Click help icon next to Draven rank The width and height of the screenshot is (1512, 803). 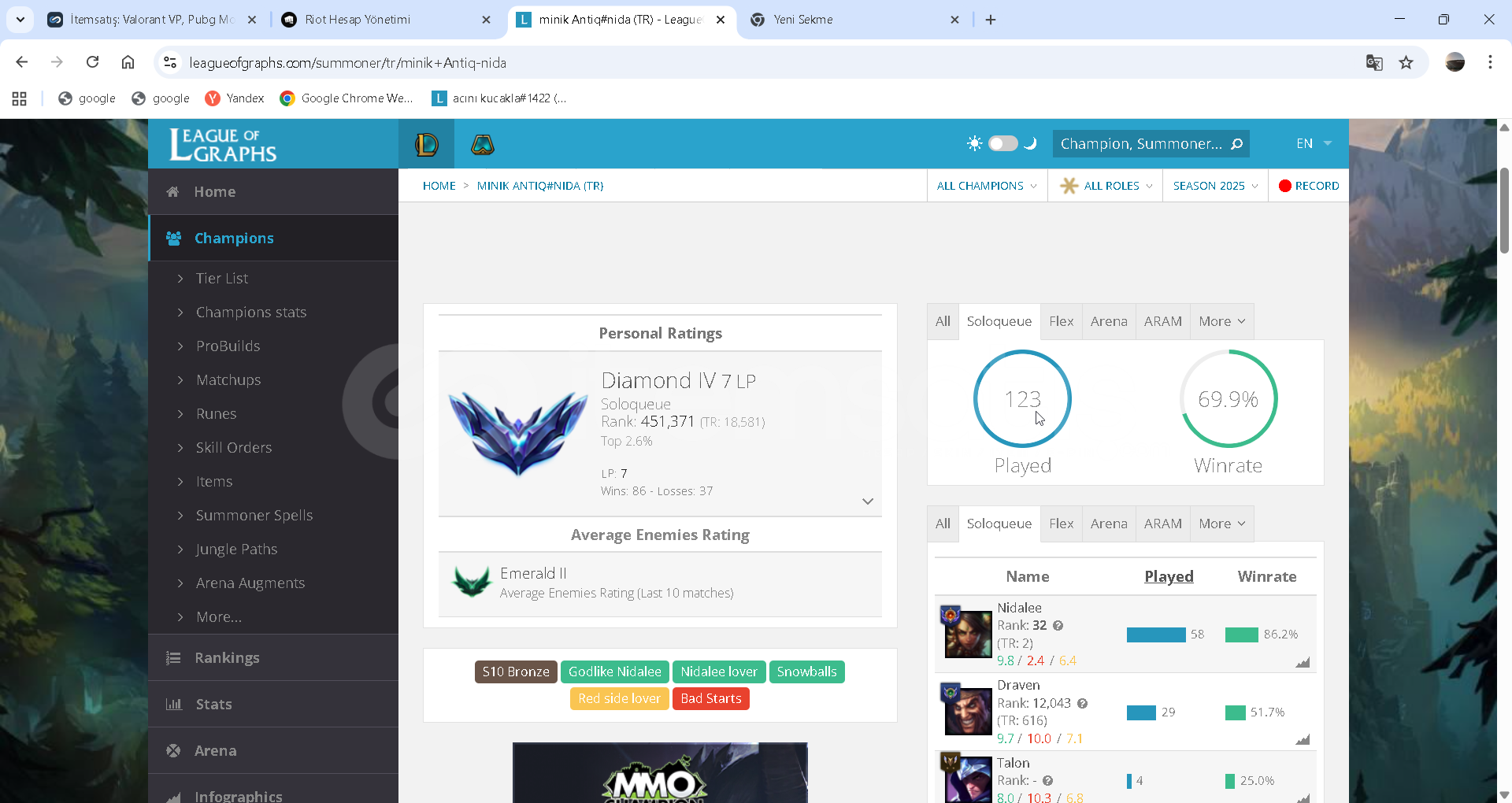[x=1082, y=704]
